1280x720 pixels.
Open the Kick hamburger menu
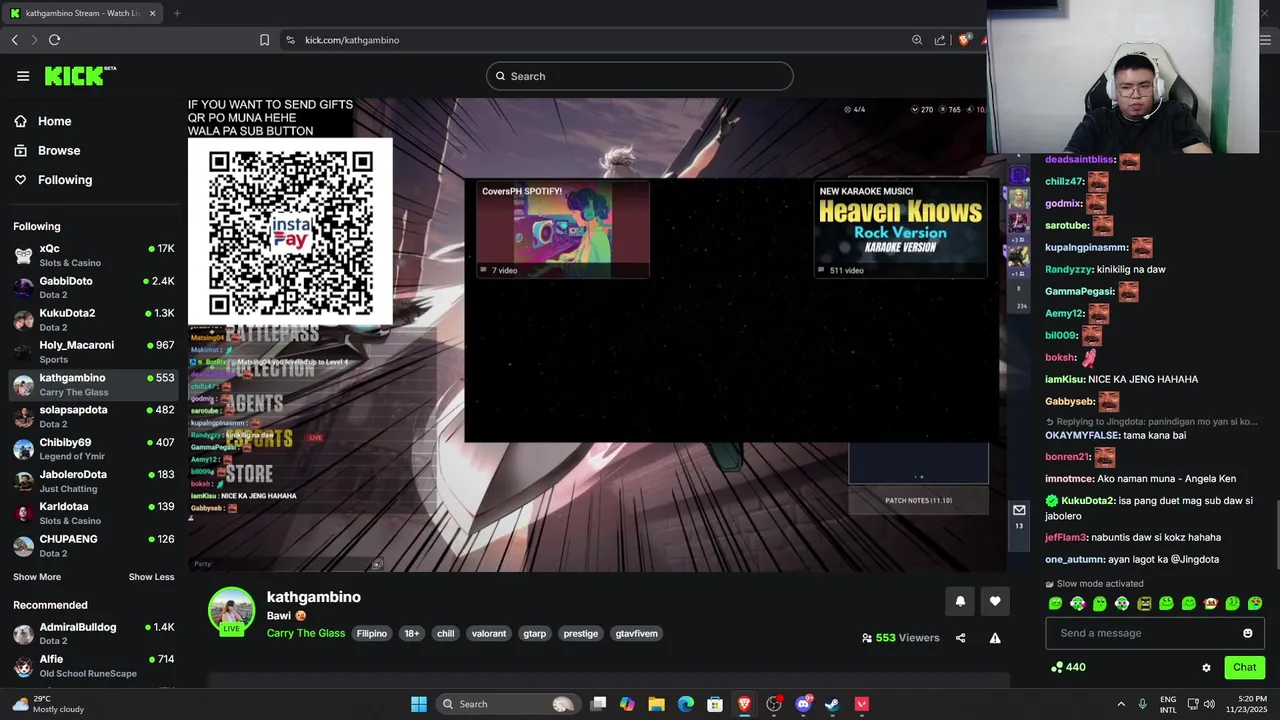(23, 76)
